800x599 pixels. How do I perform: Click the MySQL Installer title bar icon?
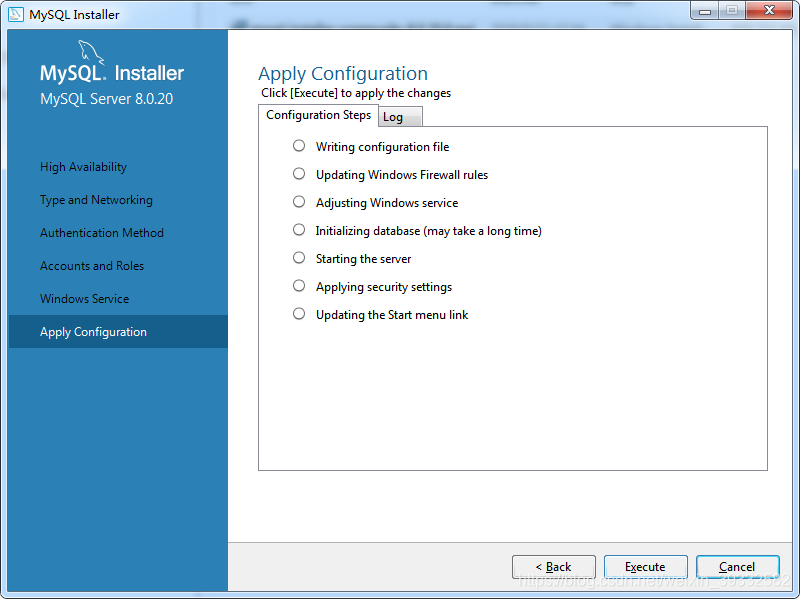[16, 14]
